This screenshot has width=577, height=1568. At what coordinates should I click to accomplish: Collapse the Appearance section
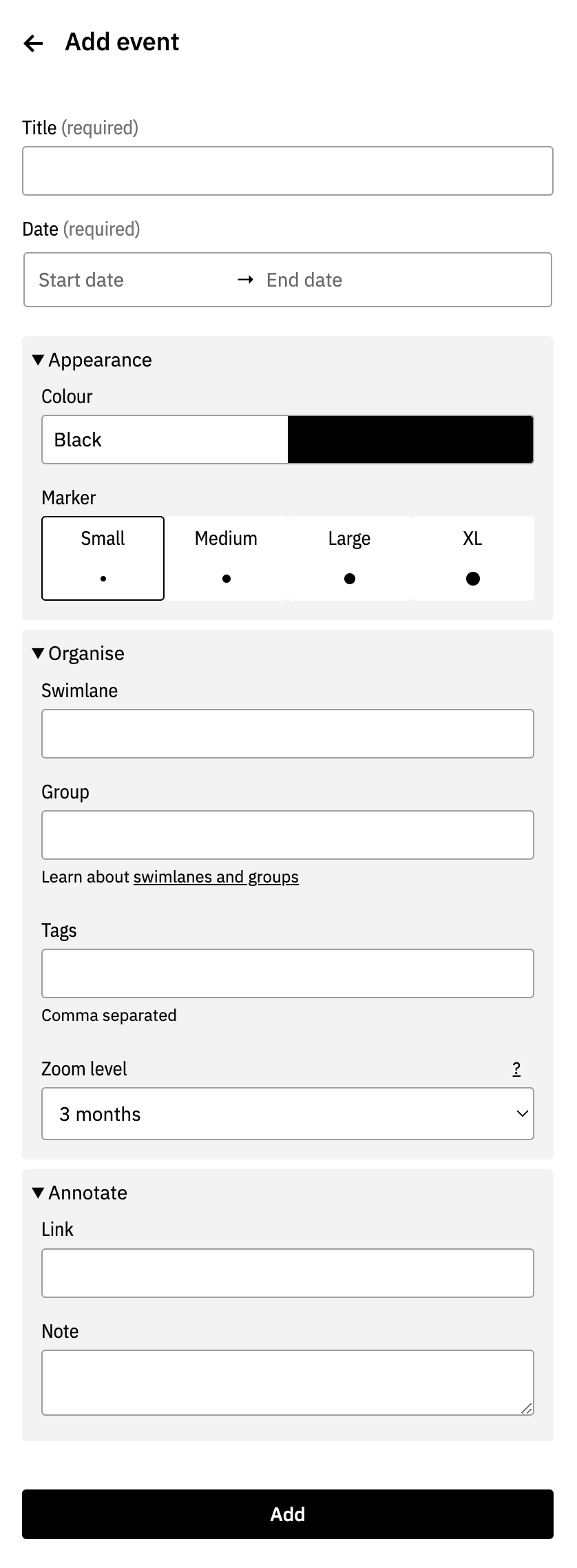92,360
